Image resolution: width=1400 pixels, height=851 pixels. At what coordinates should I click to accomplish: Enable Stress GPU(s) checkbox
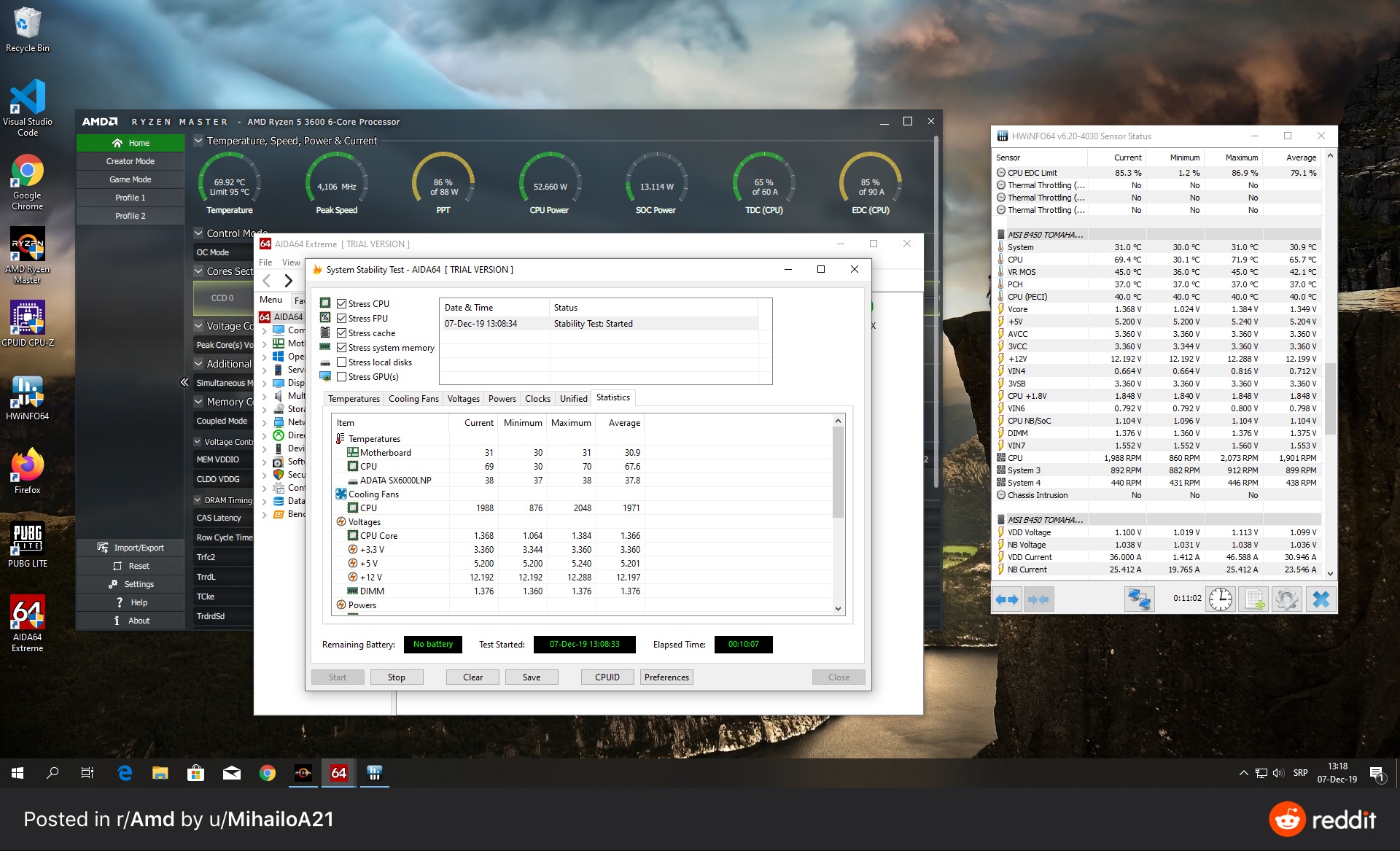coord(341,377)
